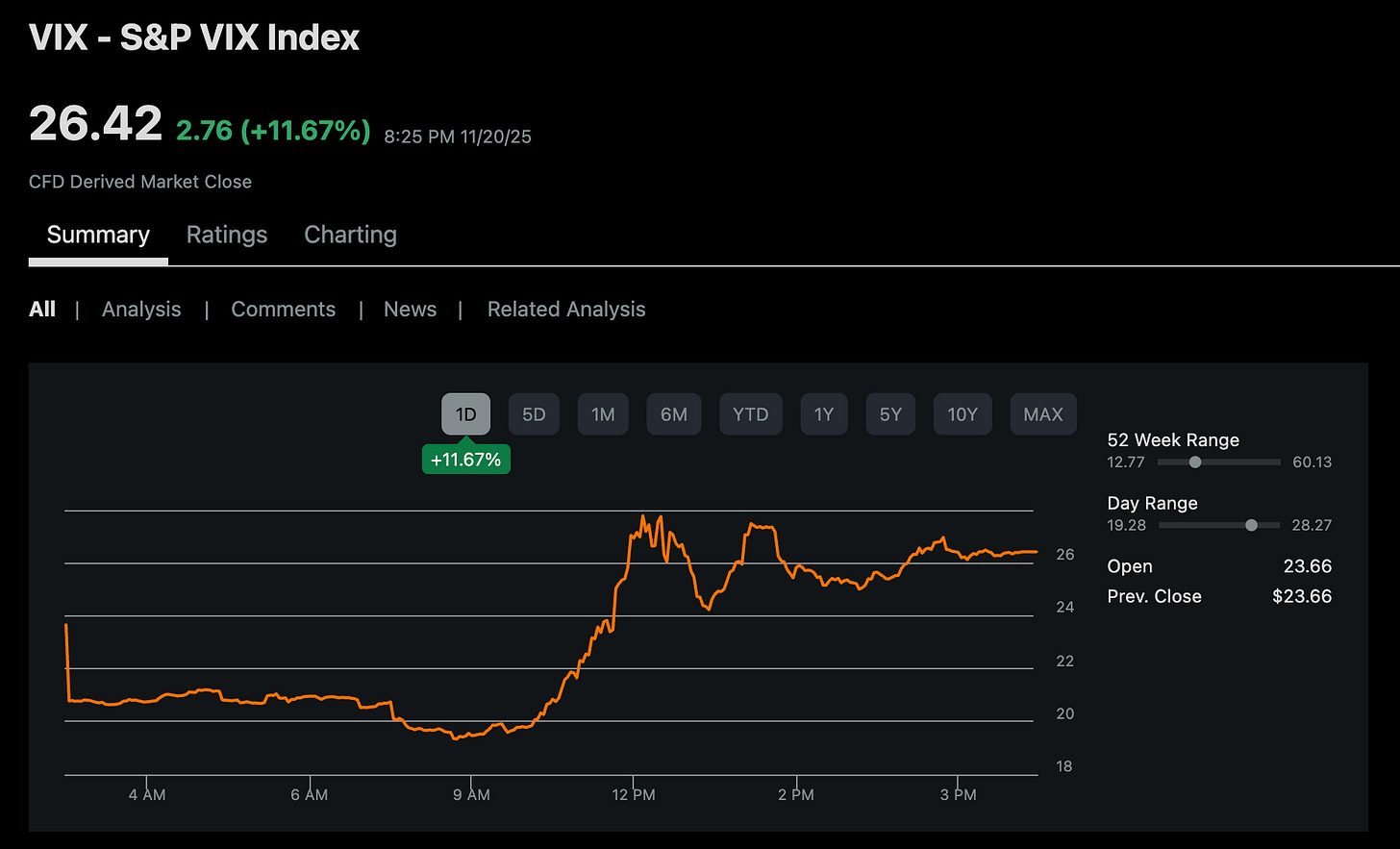Viewport: 1400px width, 849px height.
Task: Click the day high value 28.27
Action: coord(1312,525)
